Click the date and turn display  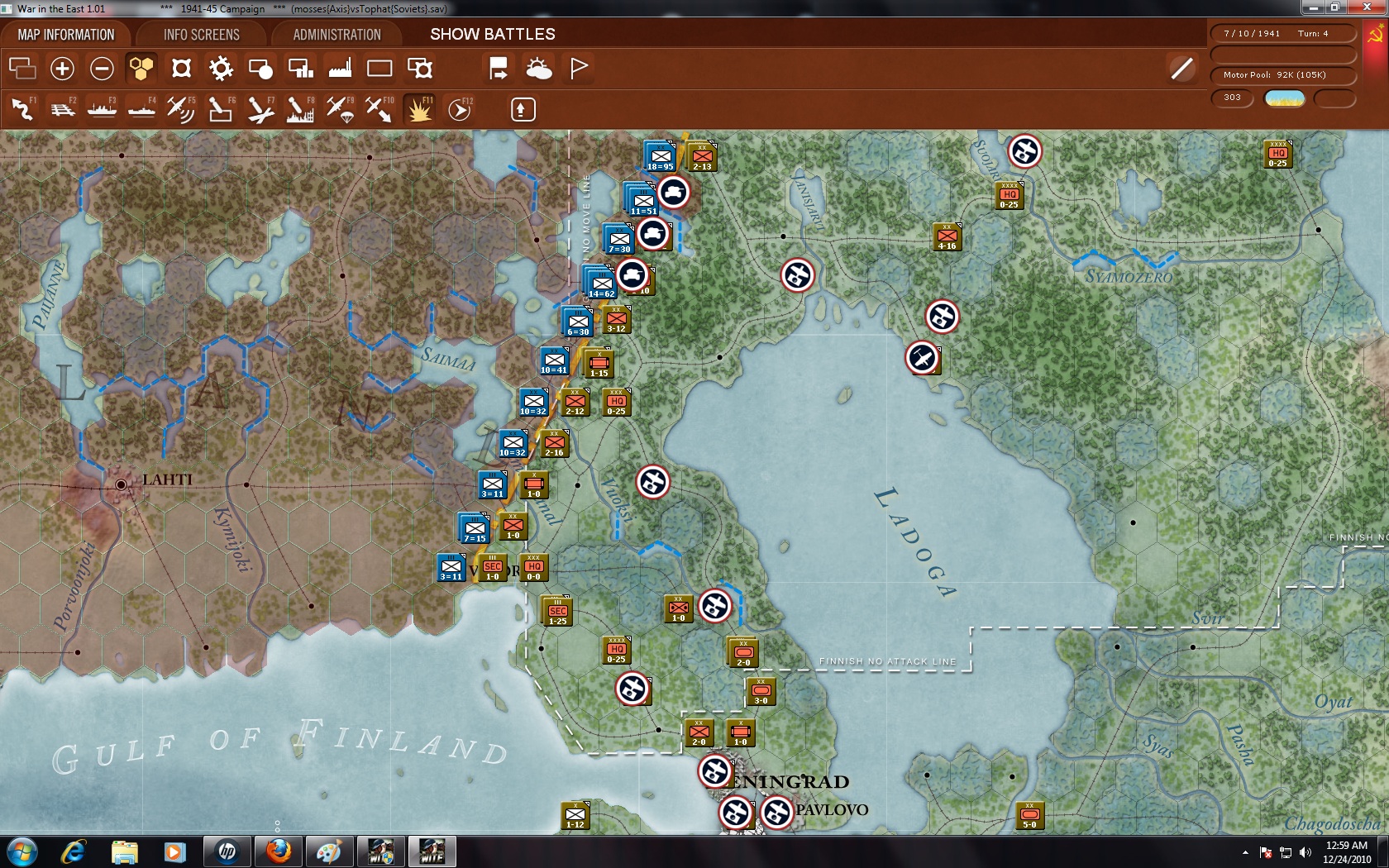click(x=1282, y=34)
